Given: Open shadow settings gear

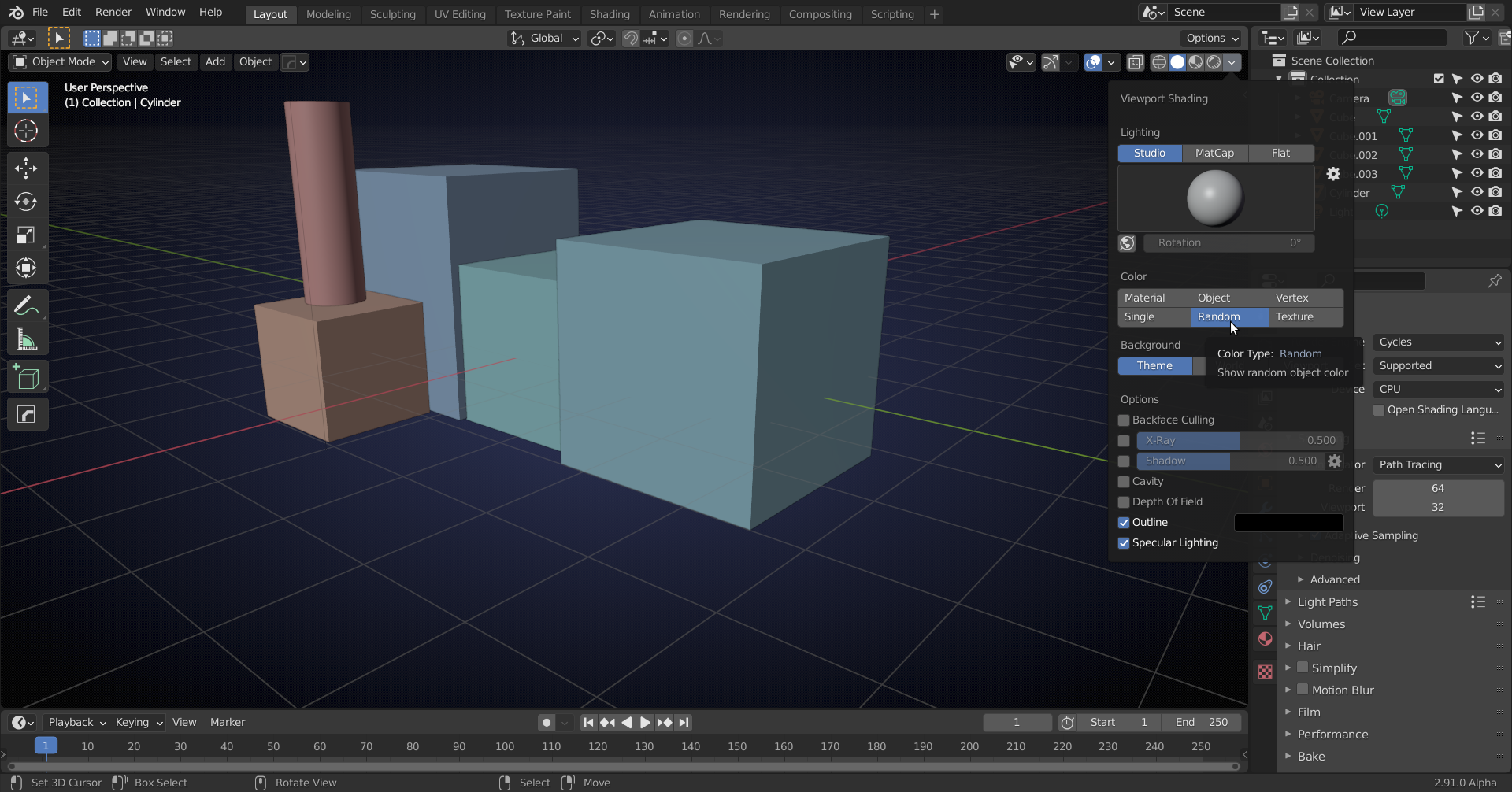Looking at the screenshot, I should (x=1334, y=461).
